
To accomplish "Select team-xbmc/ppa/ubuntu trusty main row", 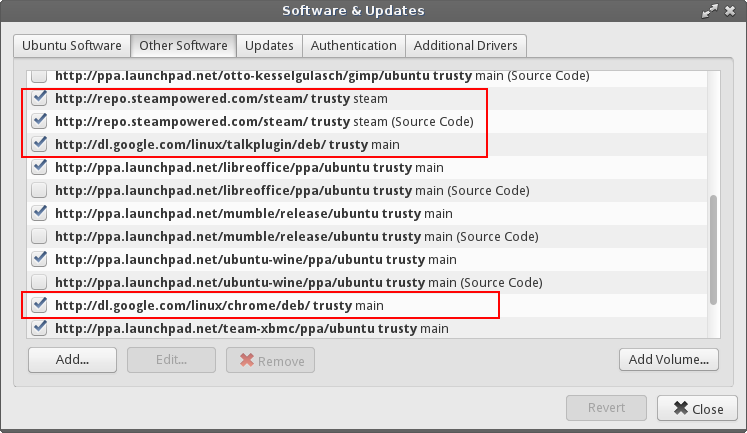I will coord(367,328).
